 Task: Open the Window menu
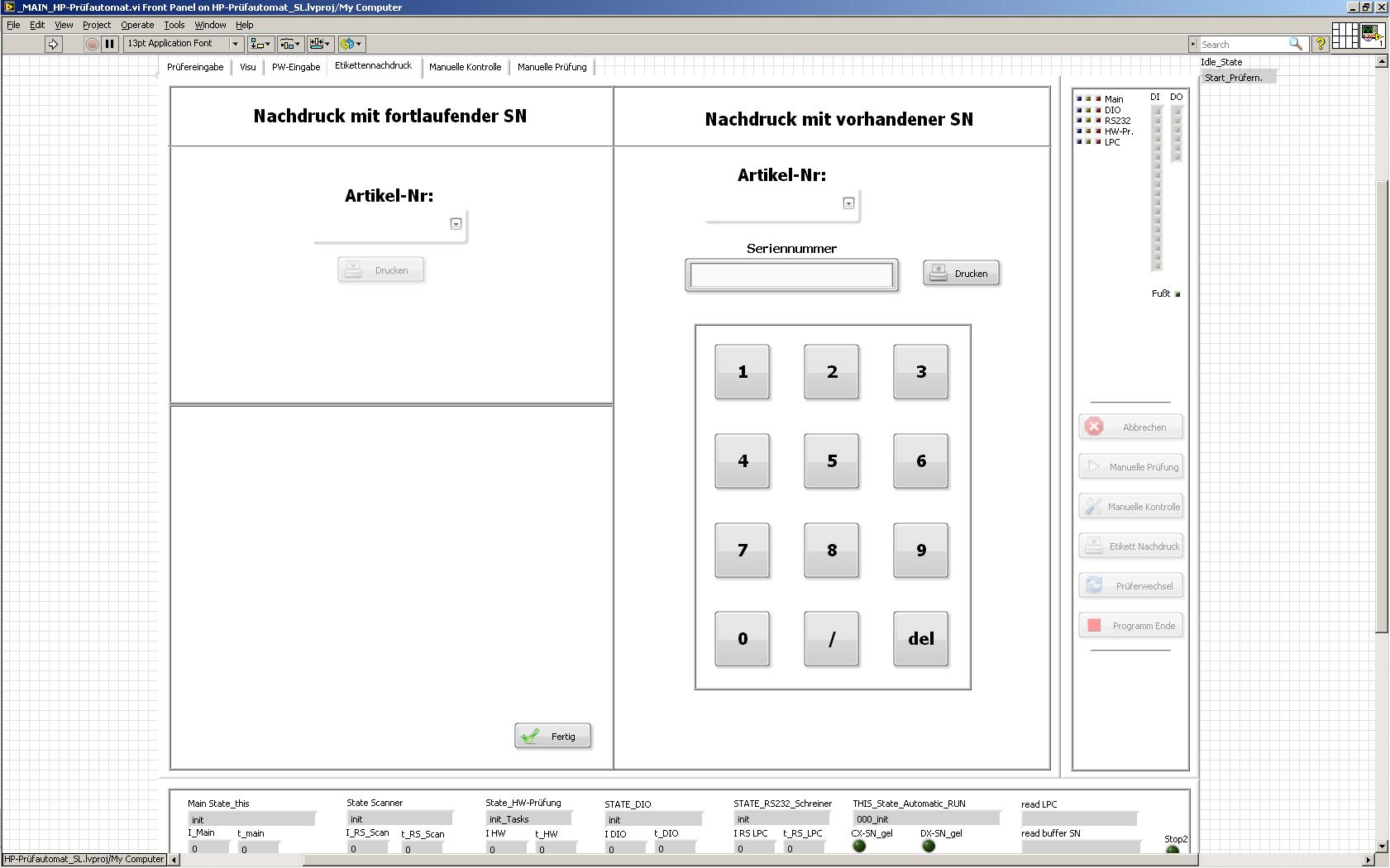(210, 25)
